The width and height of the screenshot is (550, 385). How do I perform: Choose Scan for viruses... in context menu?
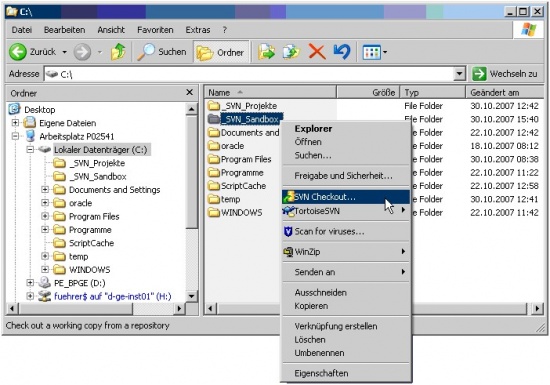(x=346, y=231)
